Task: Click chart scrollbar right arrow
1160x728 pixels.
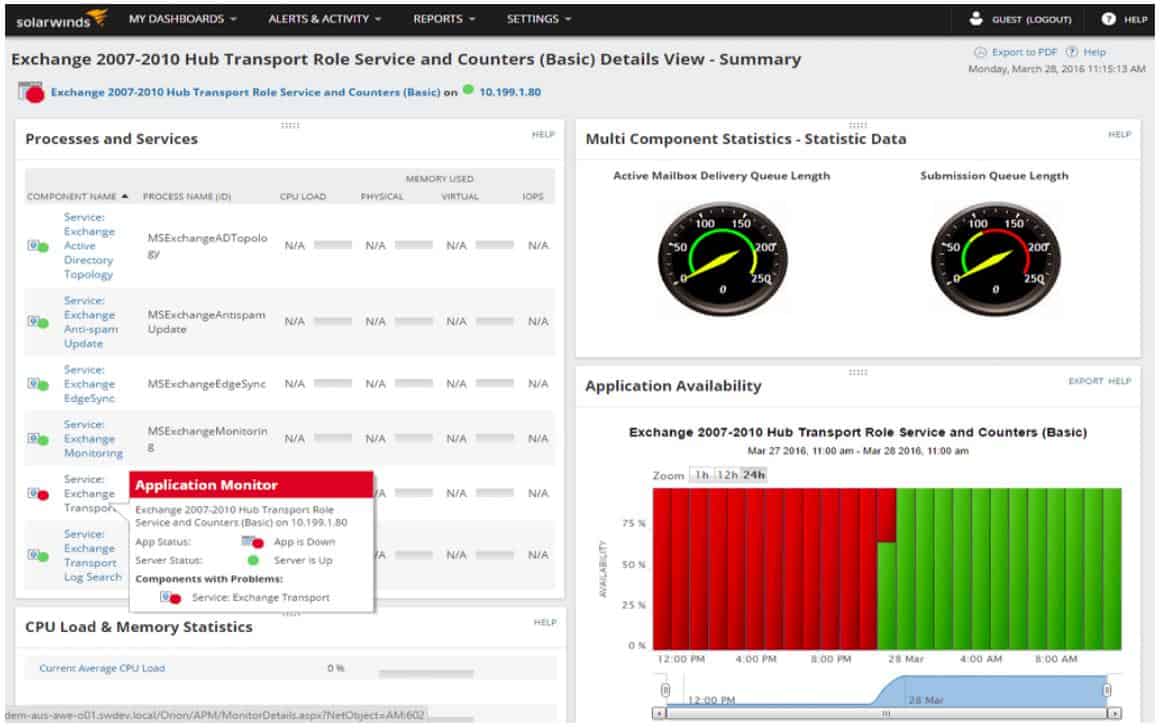Action: click(x=1114, y=714)
